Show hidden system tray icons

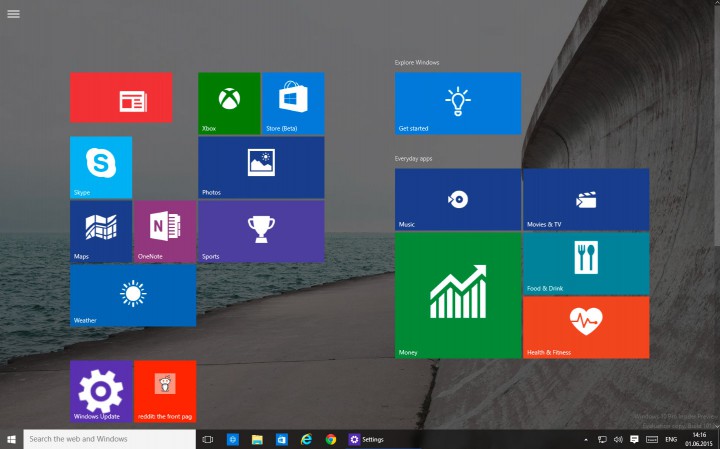586,440
